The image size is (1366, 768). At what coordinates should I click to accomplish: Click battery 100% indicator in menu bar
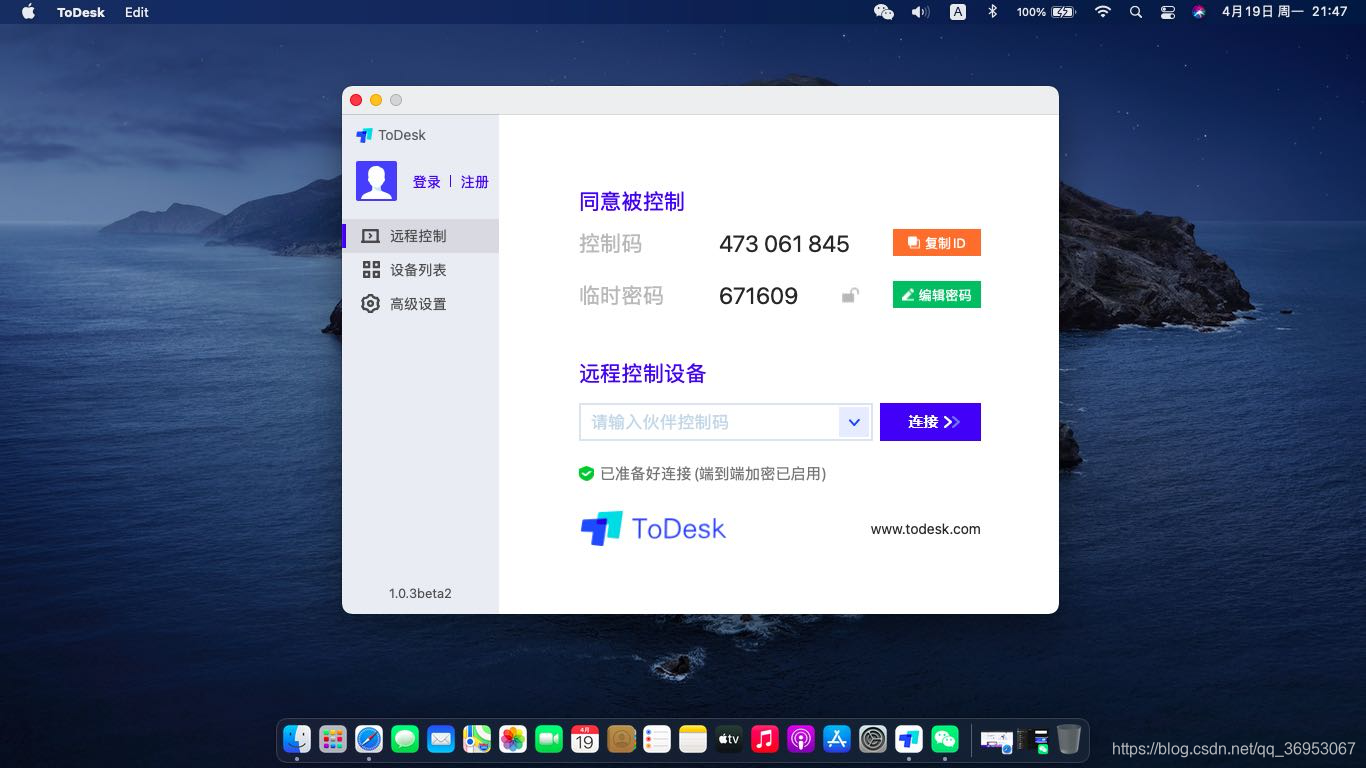[x=1046, y=12]
